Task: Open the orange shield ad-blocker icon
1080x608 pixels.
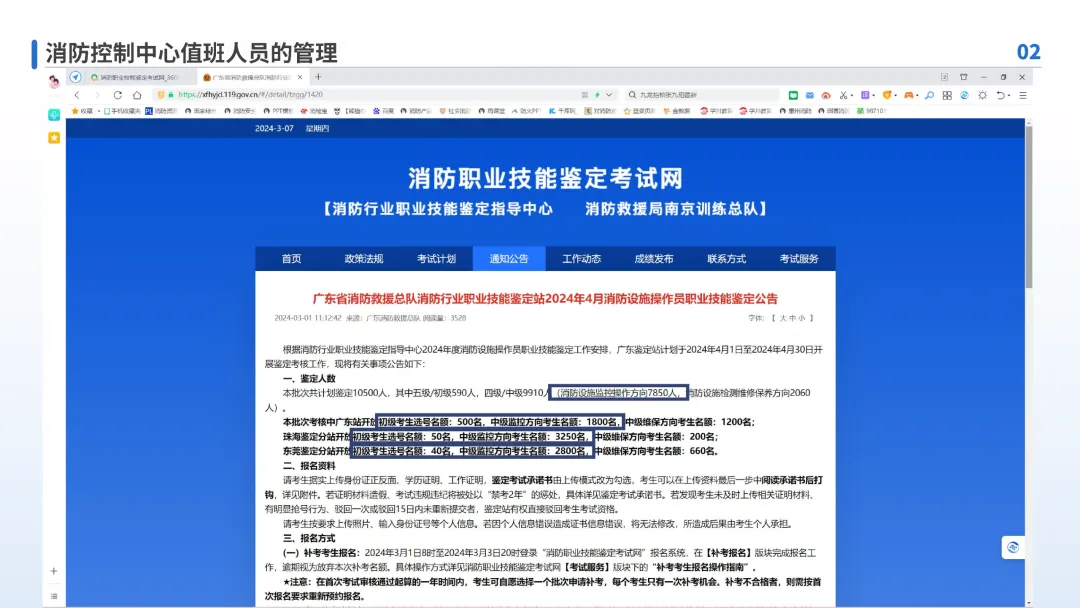Action: tap(887, 95)
